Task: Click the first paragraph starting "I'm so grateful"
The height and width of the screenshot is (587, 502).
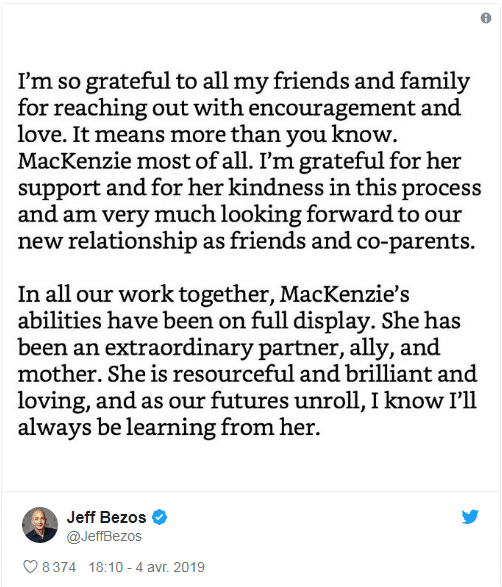Action: 249,161
